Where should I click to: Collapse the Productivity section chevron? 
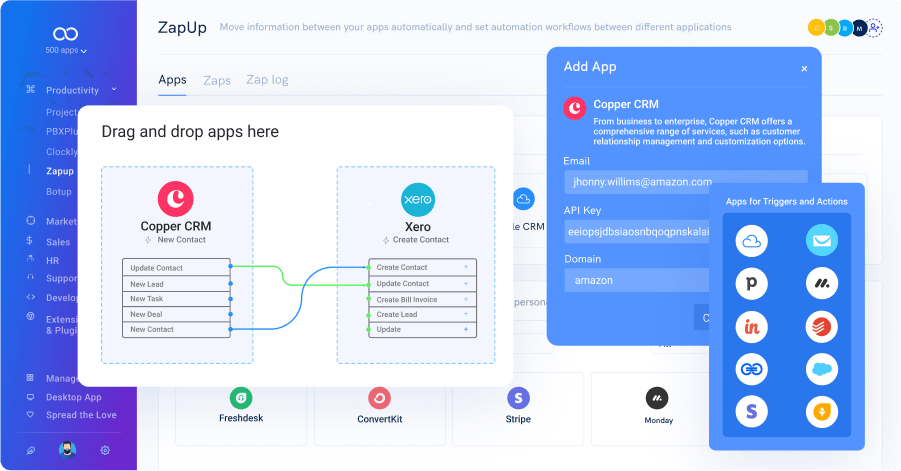click(114, 89)
